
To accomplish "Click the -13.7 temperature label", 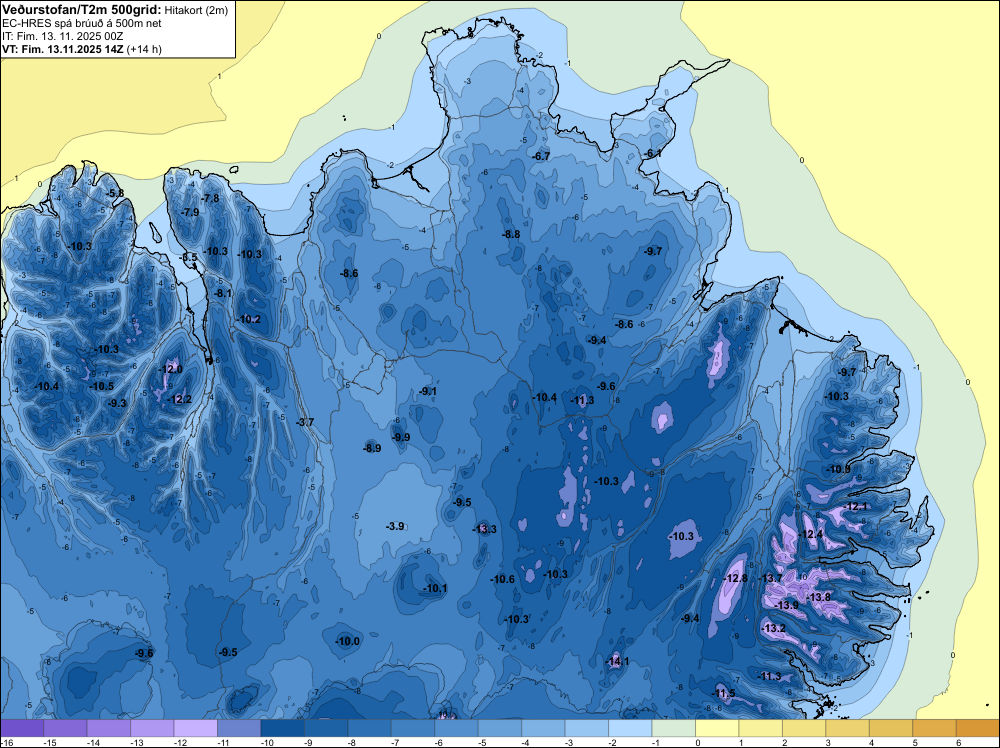I will click(770, 578).
